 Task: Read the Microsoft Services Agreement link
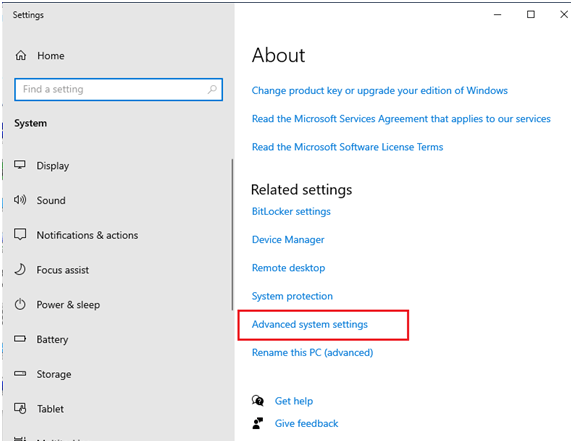pos(401,118)
